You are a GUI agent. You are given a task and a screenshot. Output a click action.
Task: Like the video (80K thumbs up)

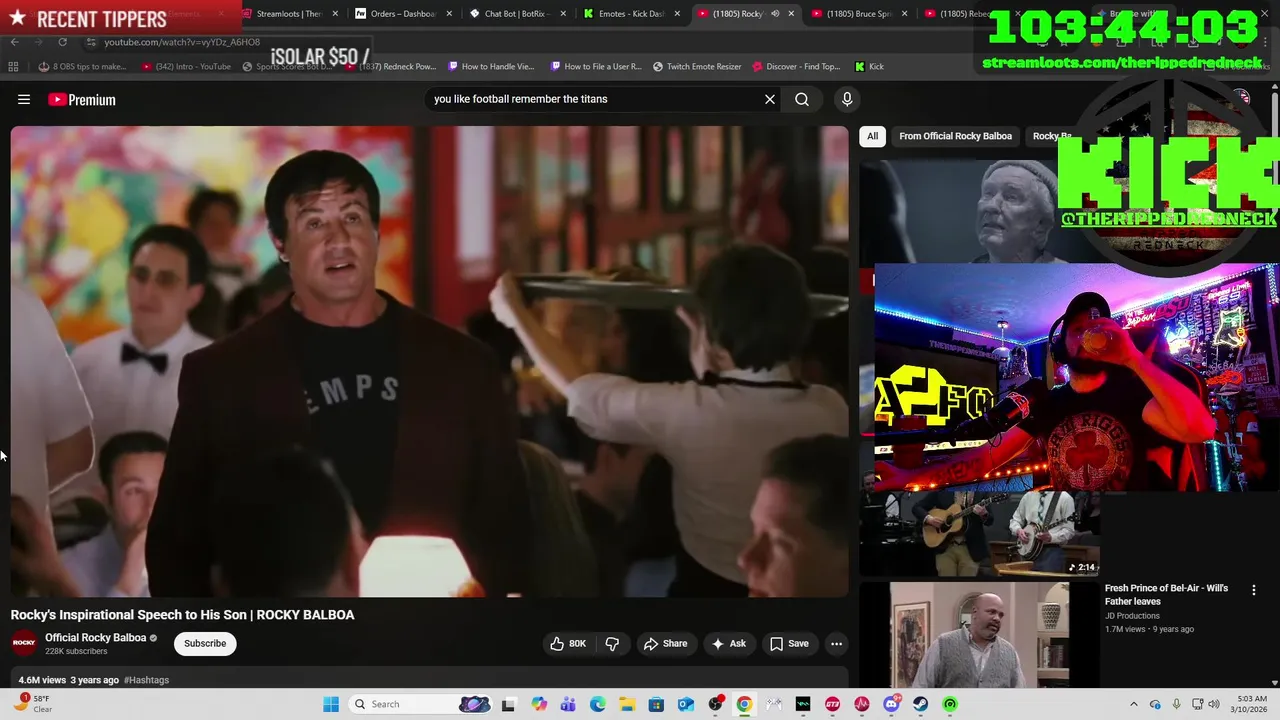click(567, 643)
